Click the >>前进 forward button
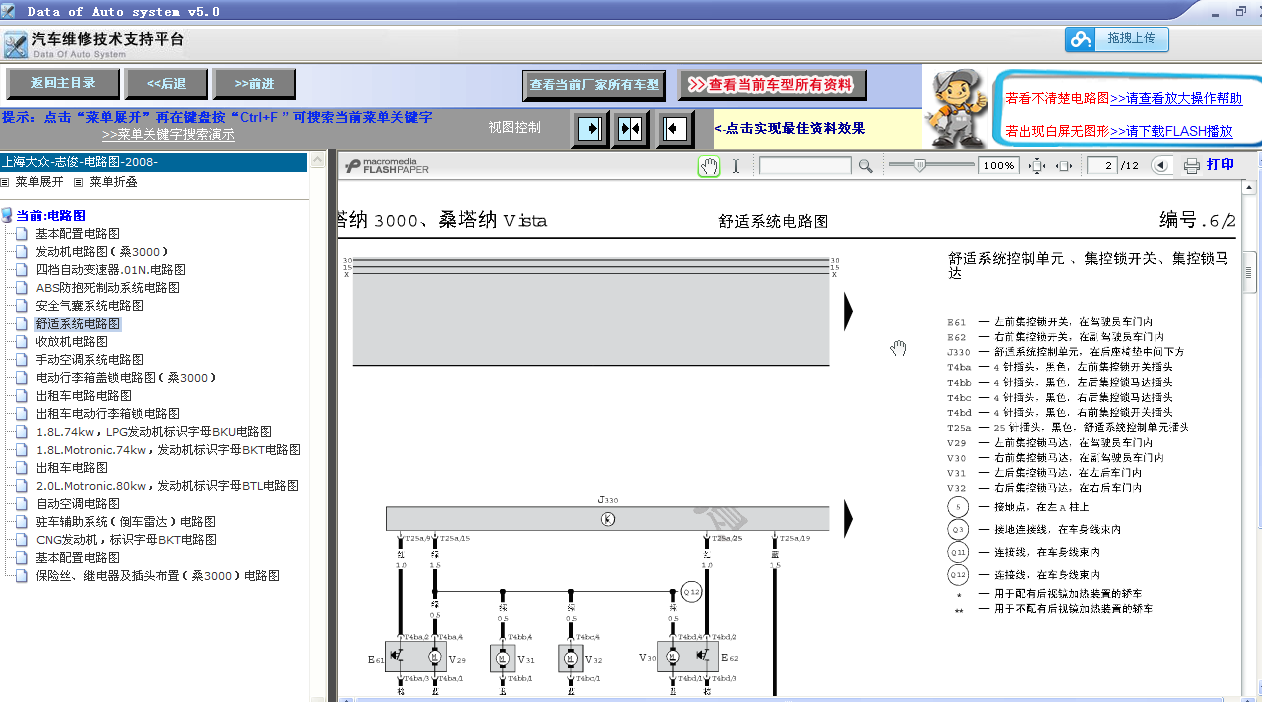Viewport: 1262px width, 702px height. [x=254, y=83]
